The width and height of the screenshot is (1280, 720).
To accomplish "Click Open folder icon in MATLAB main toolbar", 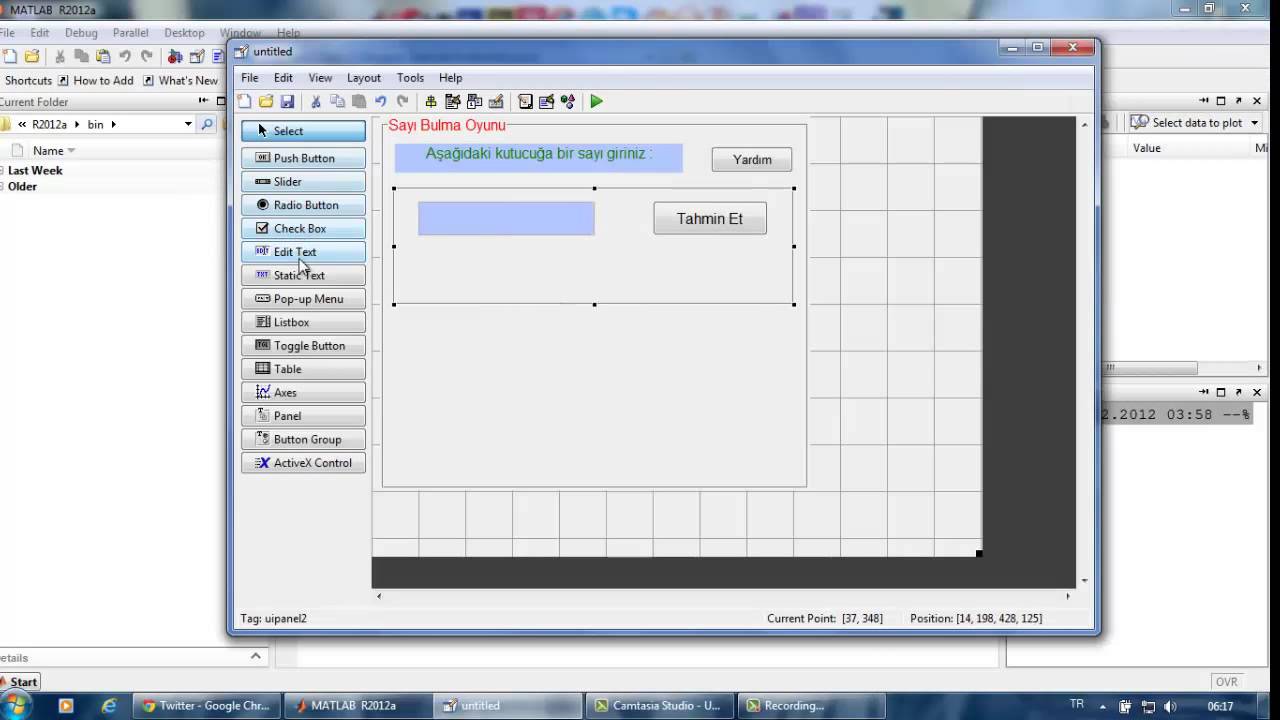I will pos(32,56).
